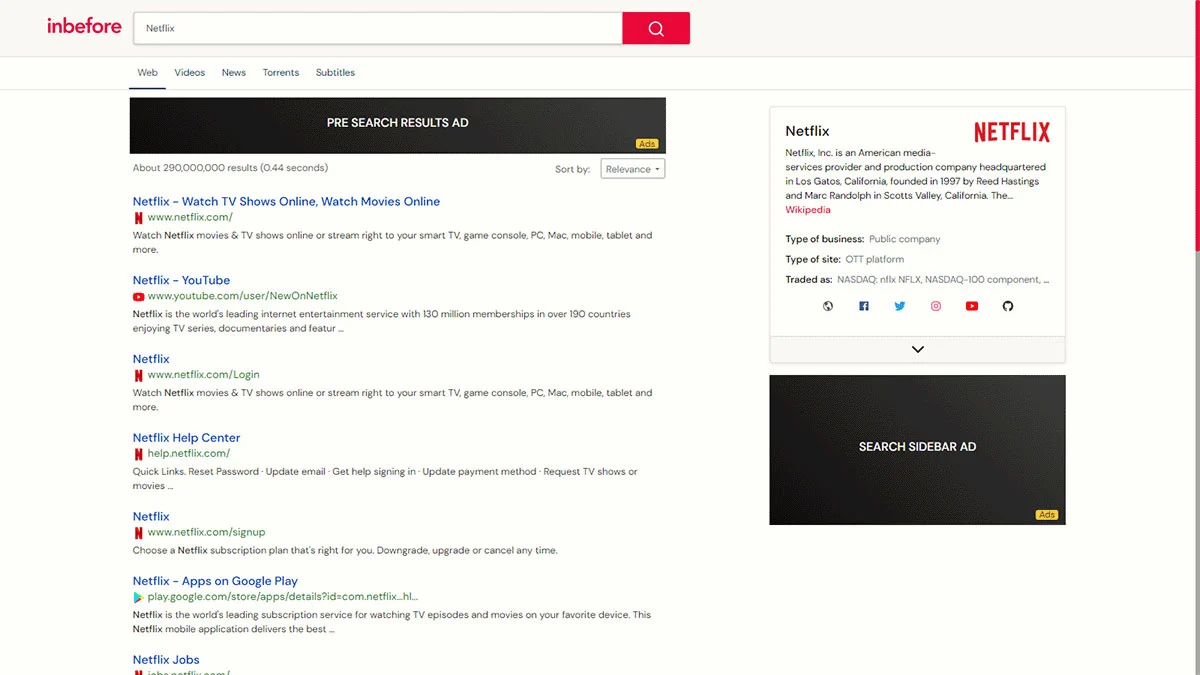
Task: Click the Ads badge on pre-search banner
Action: [x=647, y=144]
